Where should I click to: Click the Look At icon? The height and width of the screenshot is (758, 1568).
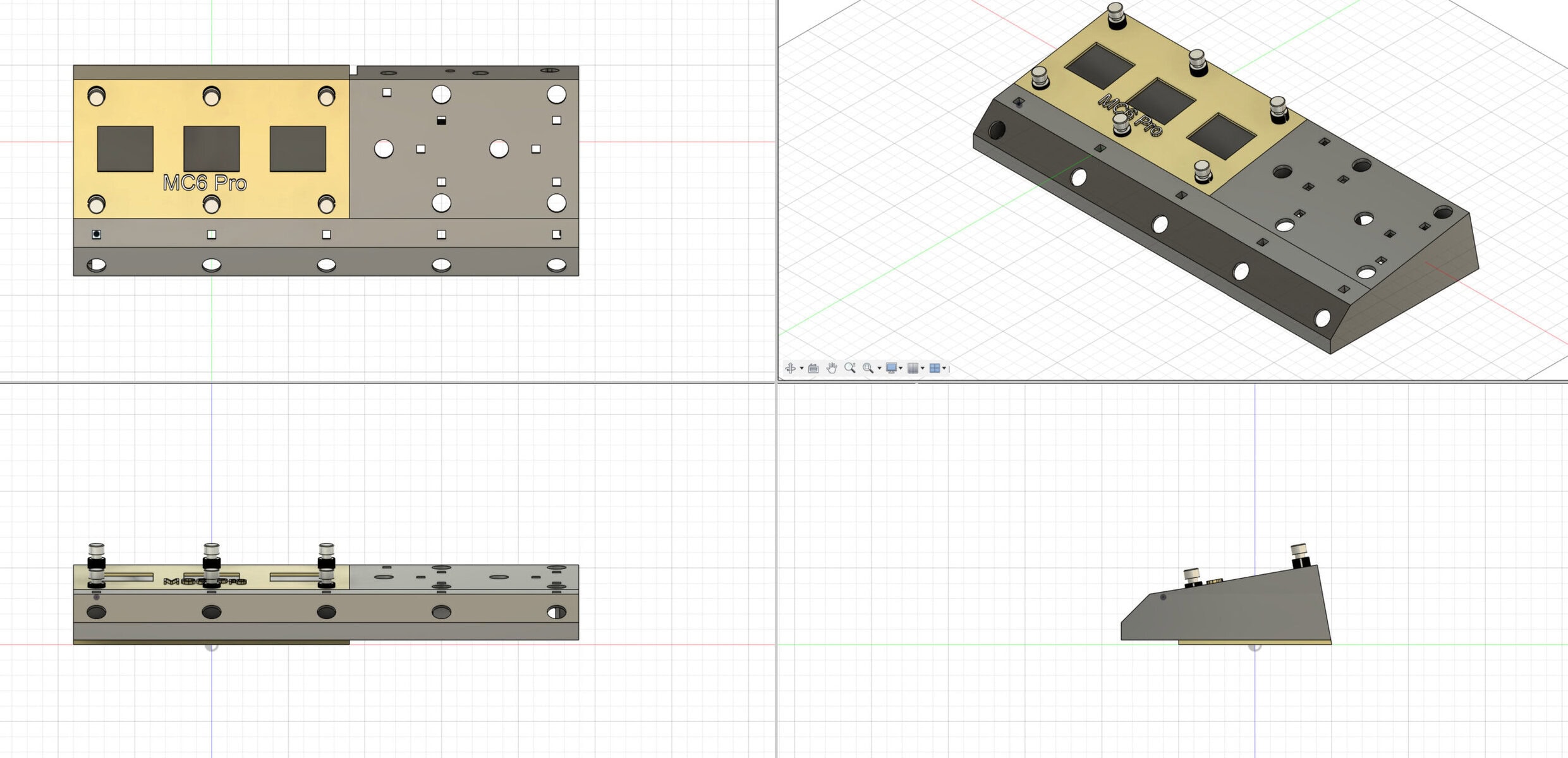click(813, 368)
